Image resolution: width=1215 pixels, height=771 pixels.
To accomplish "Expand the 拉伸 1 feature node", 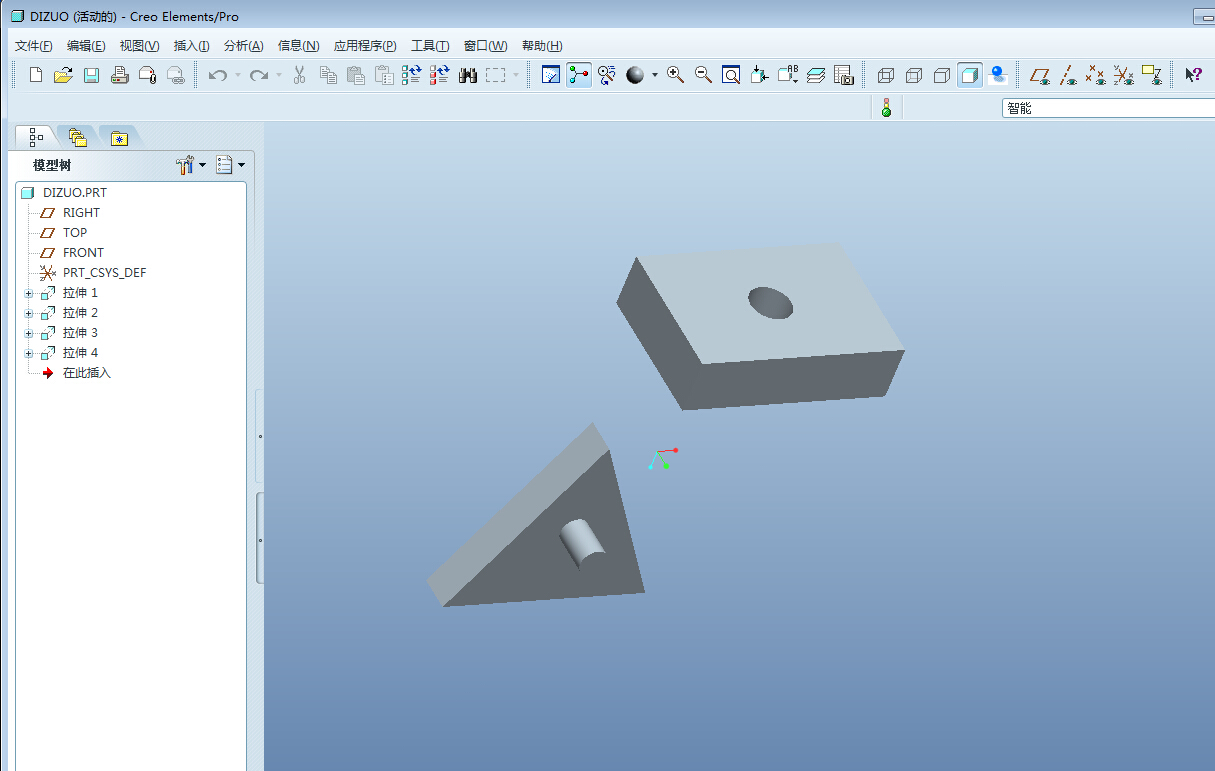I will click(28, 293).
